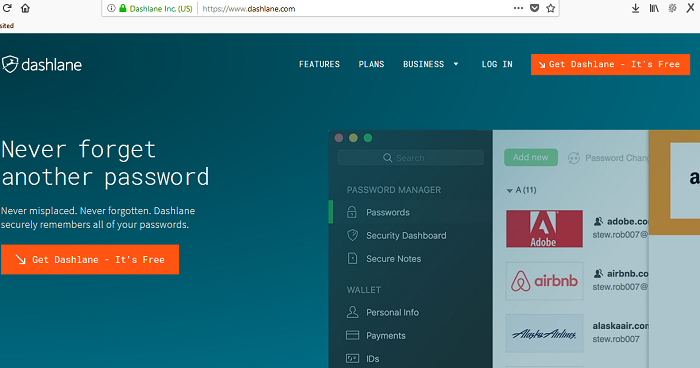This screenshot has height=368, width=700.
Task: Open the downloads arrow icon
Action: click(635, 8)
